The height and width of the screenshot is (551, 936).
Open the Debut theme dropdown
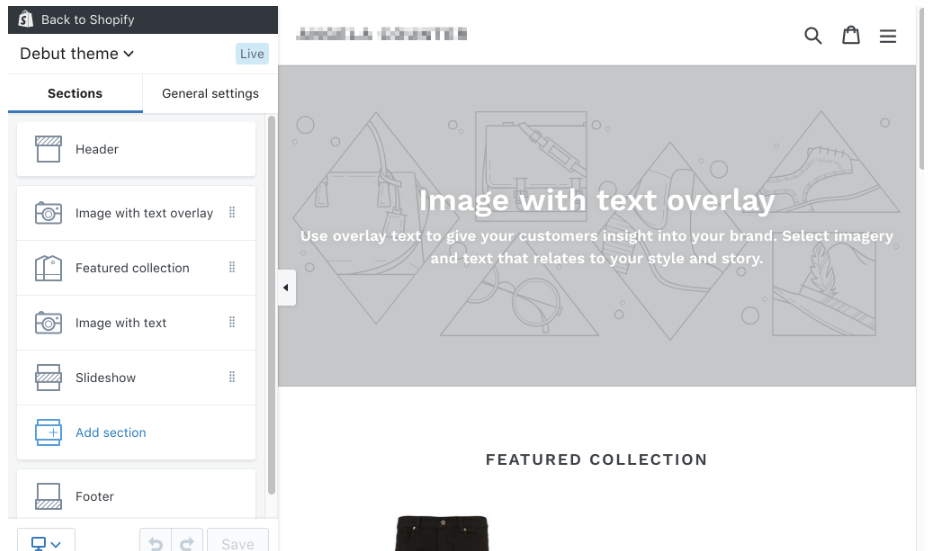click(77, 54)
